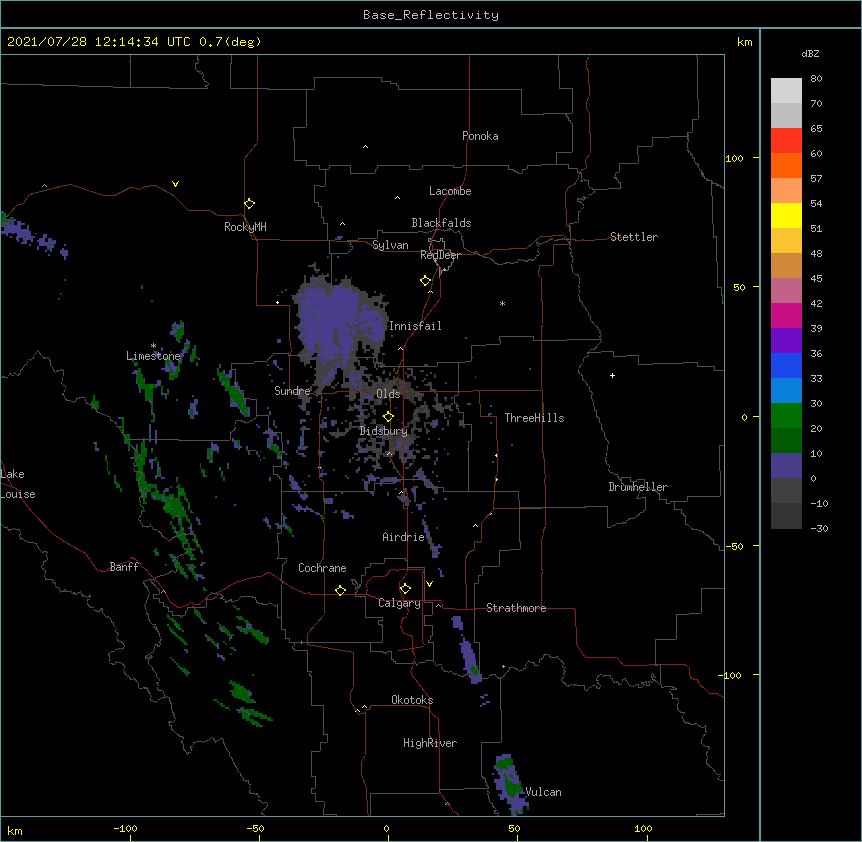The image size is (862, 842).
Task: Click the yellow V marker northeast of Calgary
Action: [429, 584]
